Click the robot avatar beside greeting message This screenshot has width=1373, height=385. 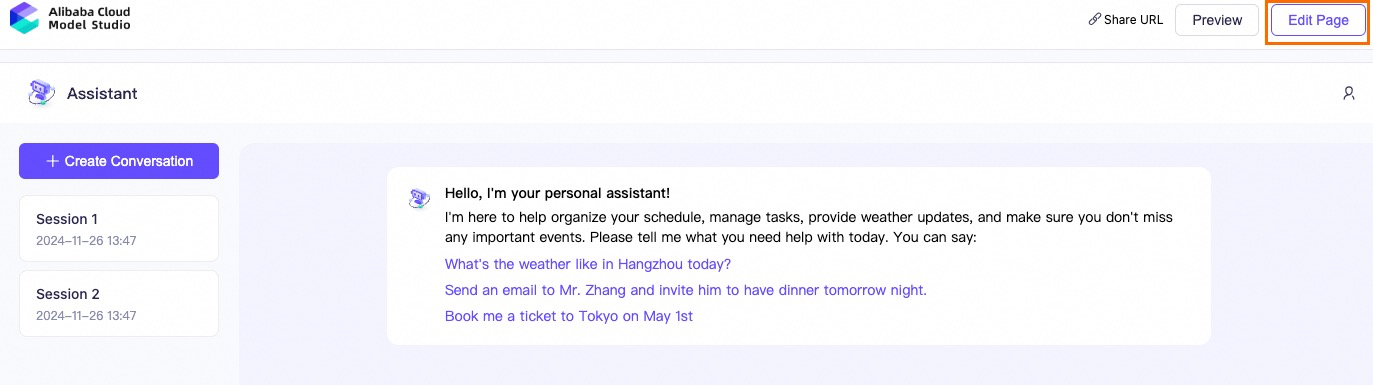[420, 198]
